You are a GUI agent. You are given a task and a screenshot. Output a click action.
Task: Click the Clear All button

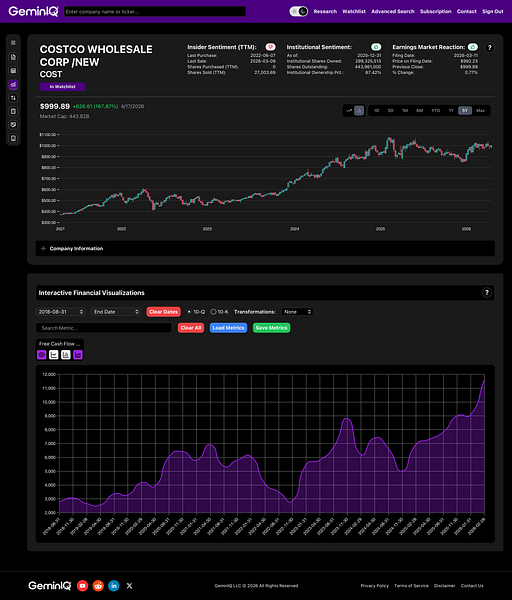[x=191, y=328]
